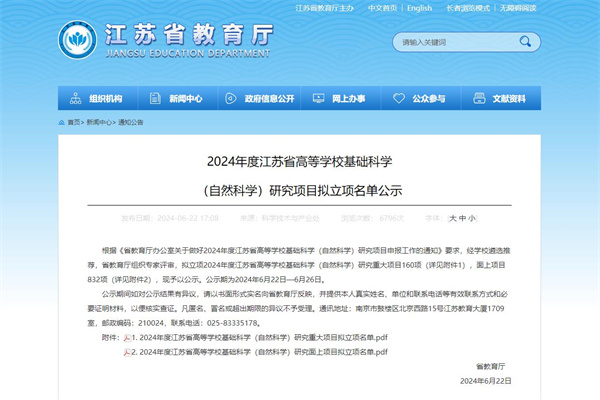Viewport: 600px width, 400px height.
Task: Click the 组织机构 organization icon
Action: pyautogui.click(x=76, y=99)
